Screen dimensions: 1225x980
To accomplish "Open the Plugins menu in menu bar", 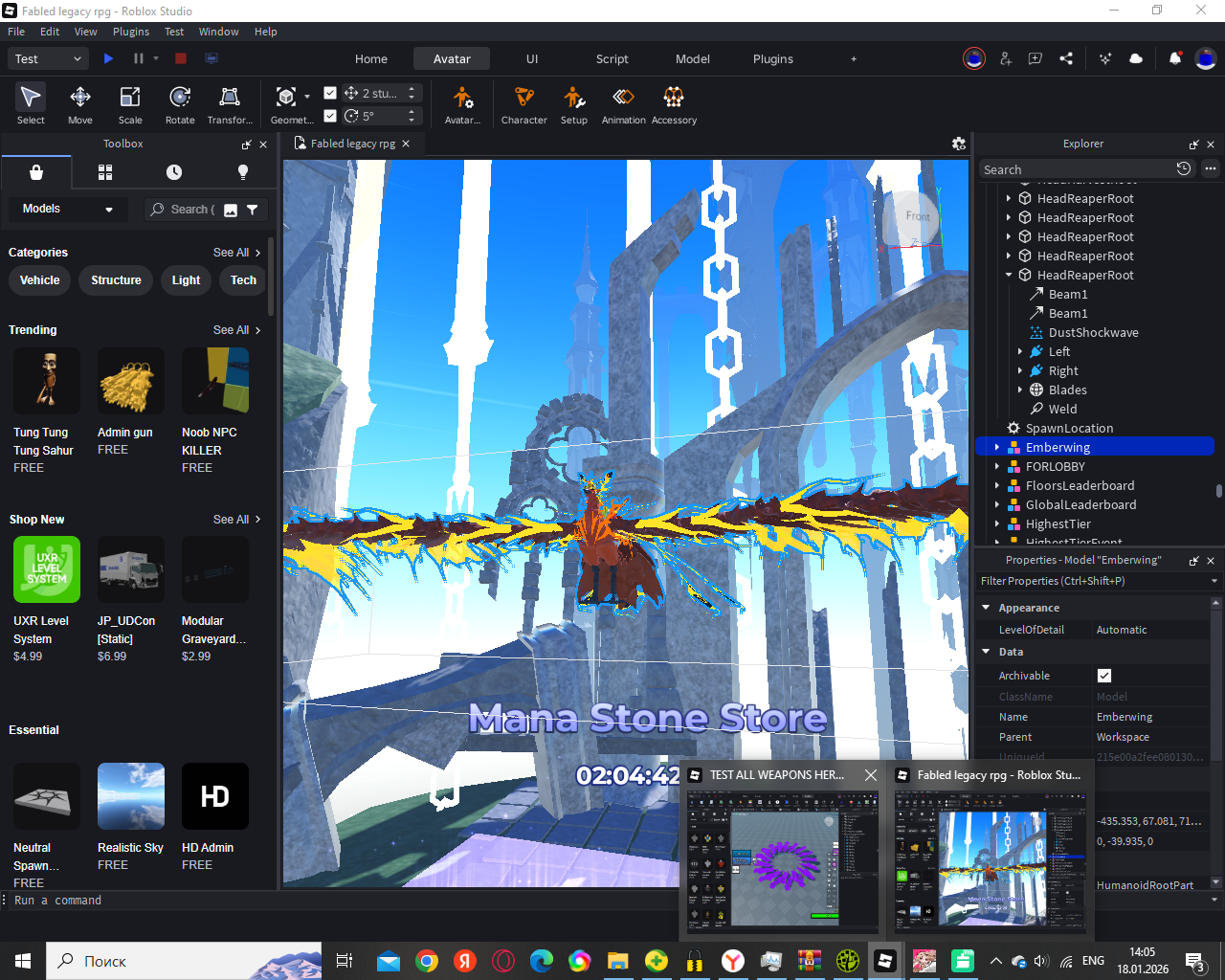I will pyautogui.click(x=131, y=32).
